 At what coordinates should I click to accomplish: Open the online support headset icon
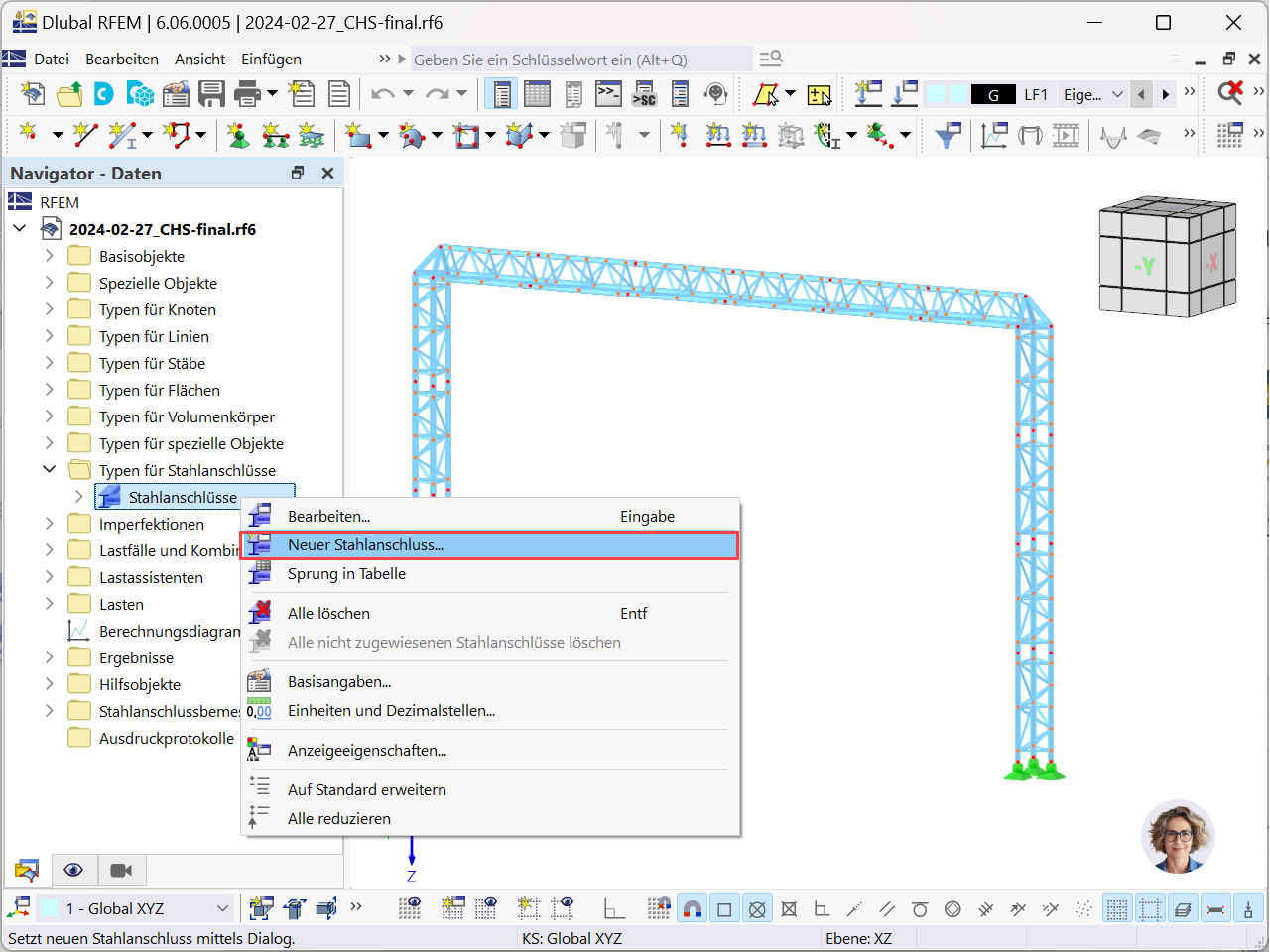click(x=715, y=94)
